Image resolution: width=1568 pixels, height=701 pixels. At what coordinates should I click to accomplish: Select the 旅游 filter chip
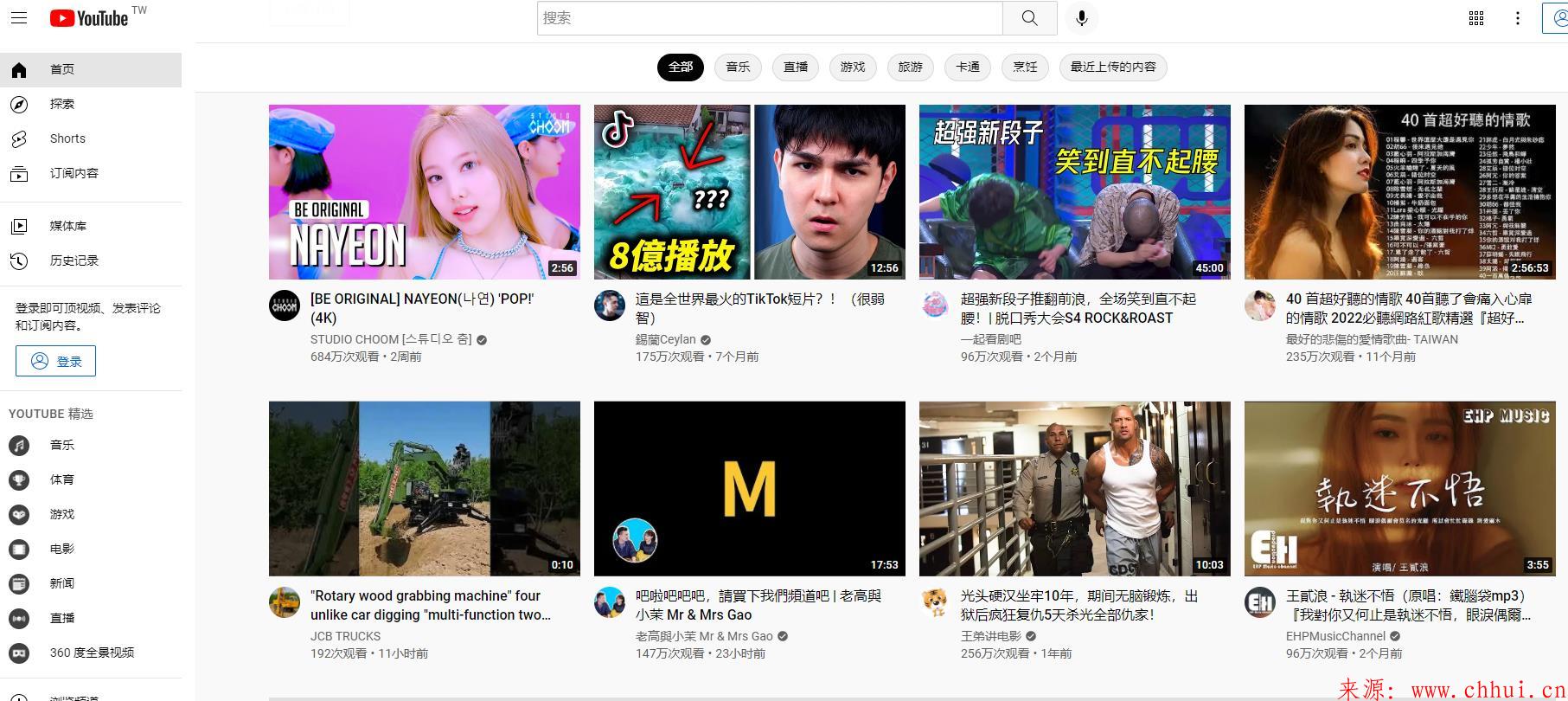[911, 68]
